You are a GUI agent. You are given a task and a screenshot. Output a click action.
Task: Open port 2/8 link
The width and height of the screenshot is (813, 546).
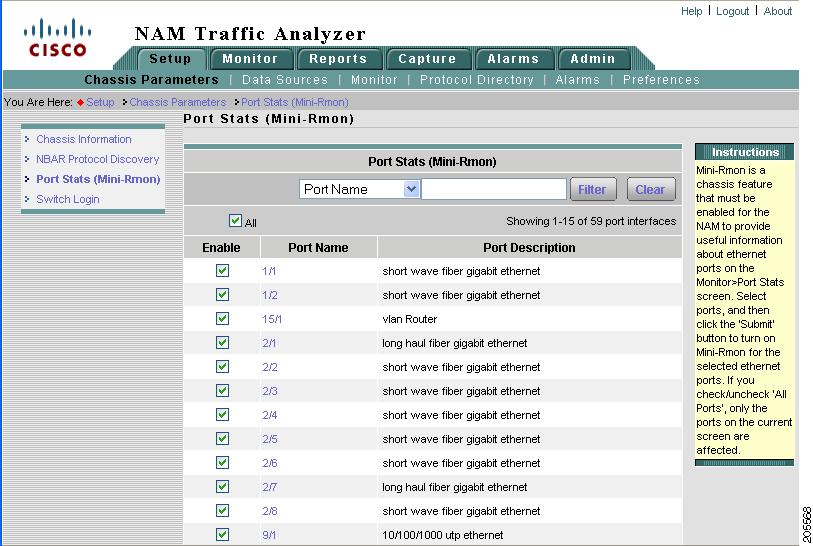tap(270, 511)
